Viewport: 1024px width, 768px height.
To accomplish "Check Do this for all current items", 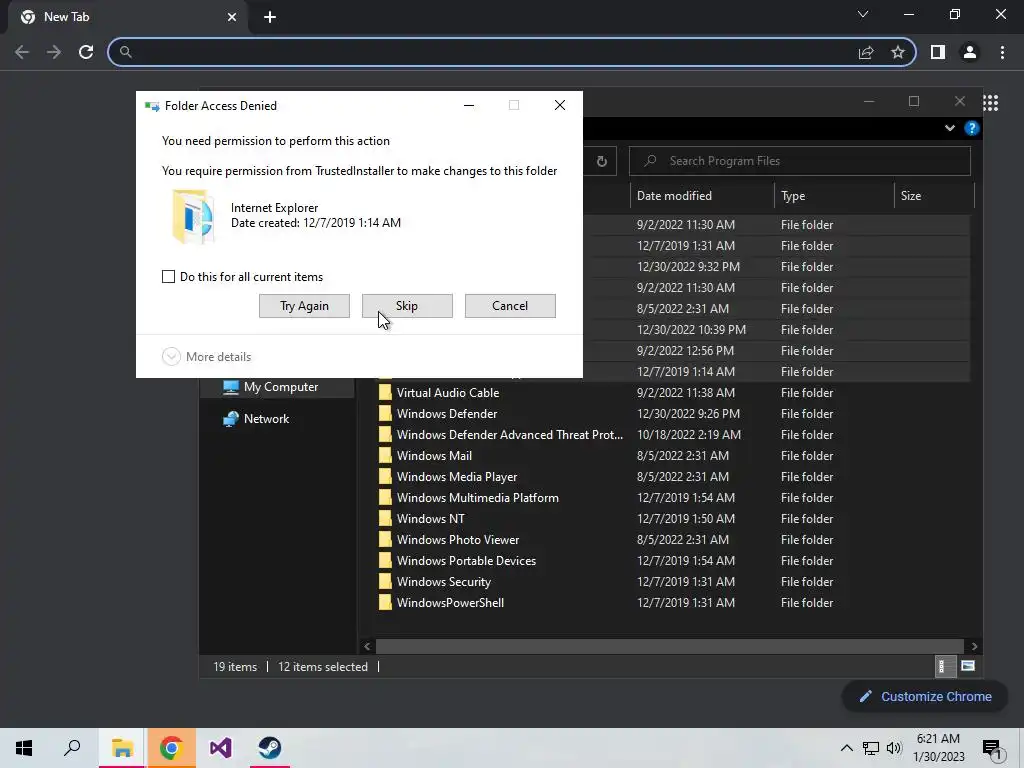I will point(168,277).
